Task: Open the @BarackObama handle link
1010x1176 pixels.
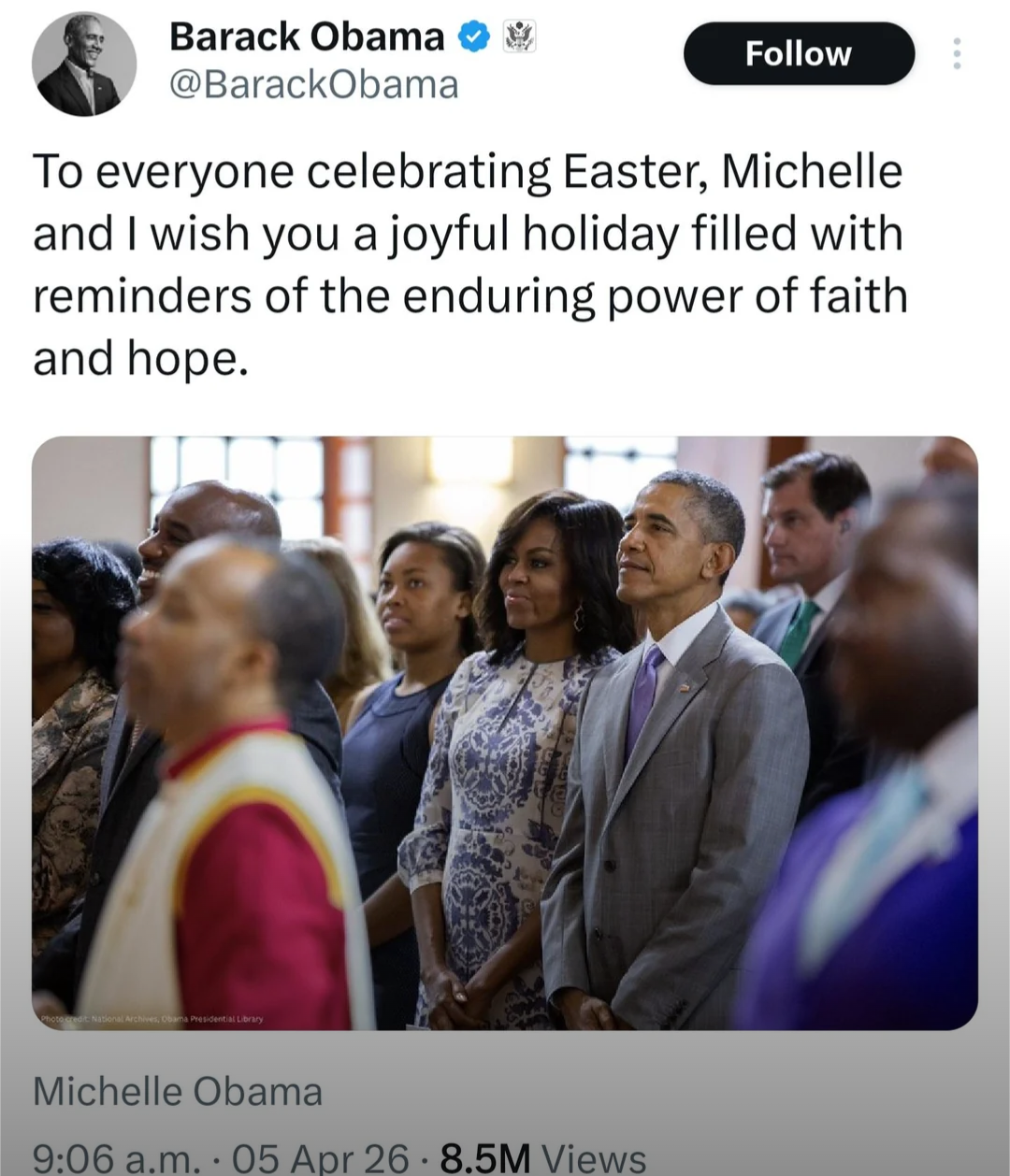Action: [313, 85]
